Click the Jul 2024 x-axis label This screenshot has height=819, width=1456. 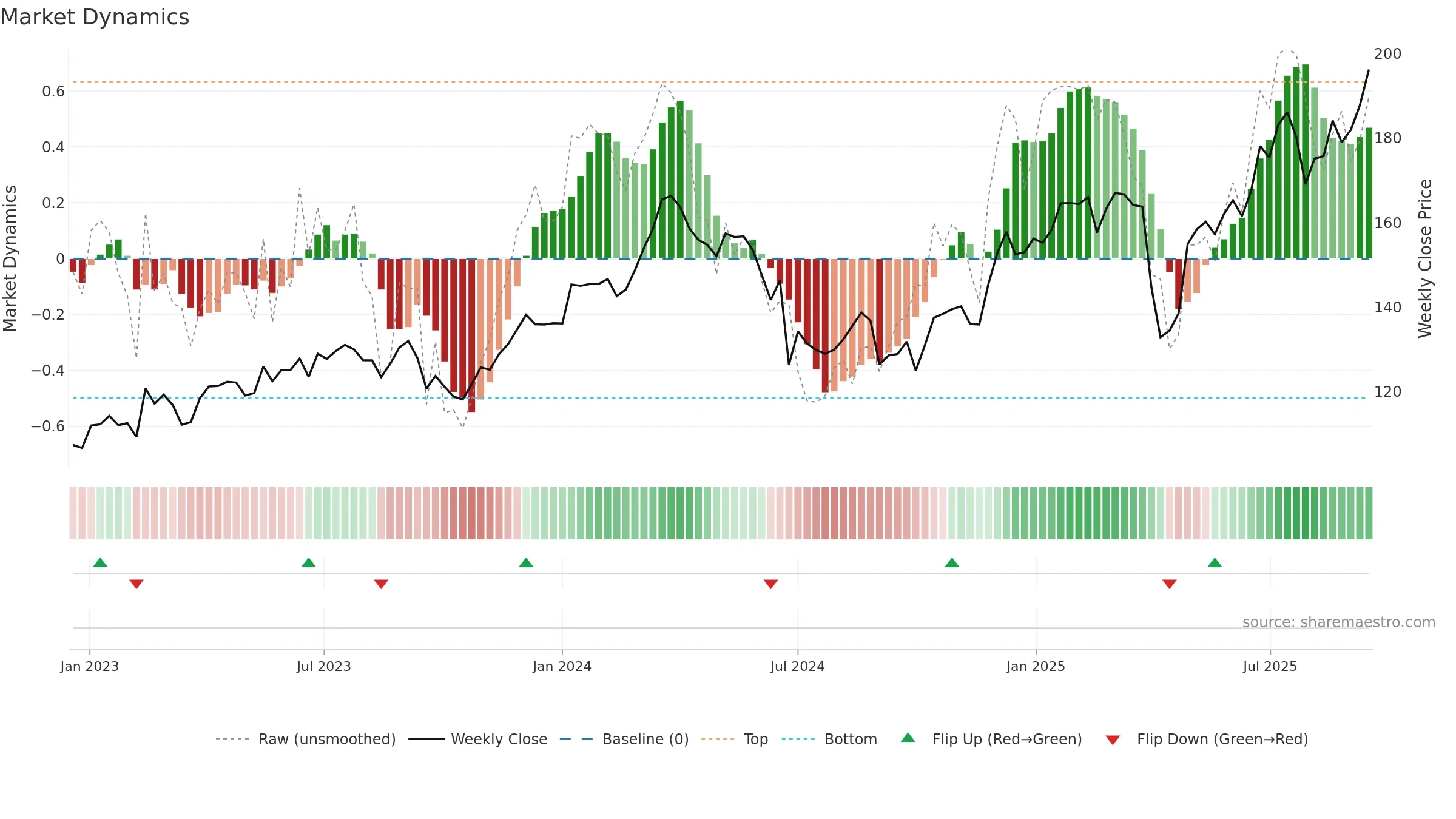[x=798, y=666]
